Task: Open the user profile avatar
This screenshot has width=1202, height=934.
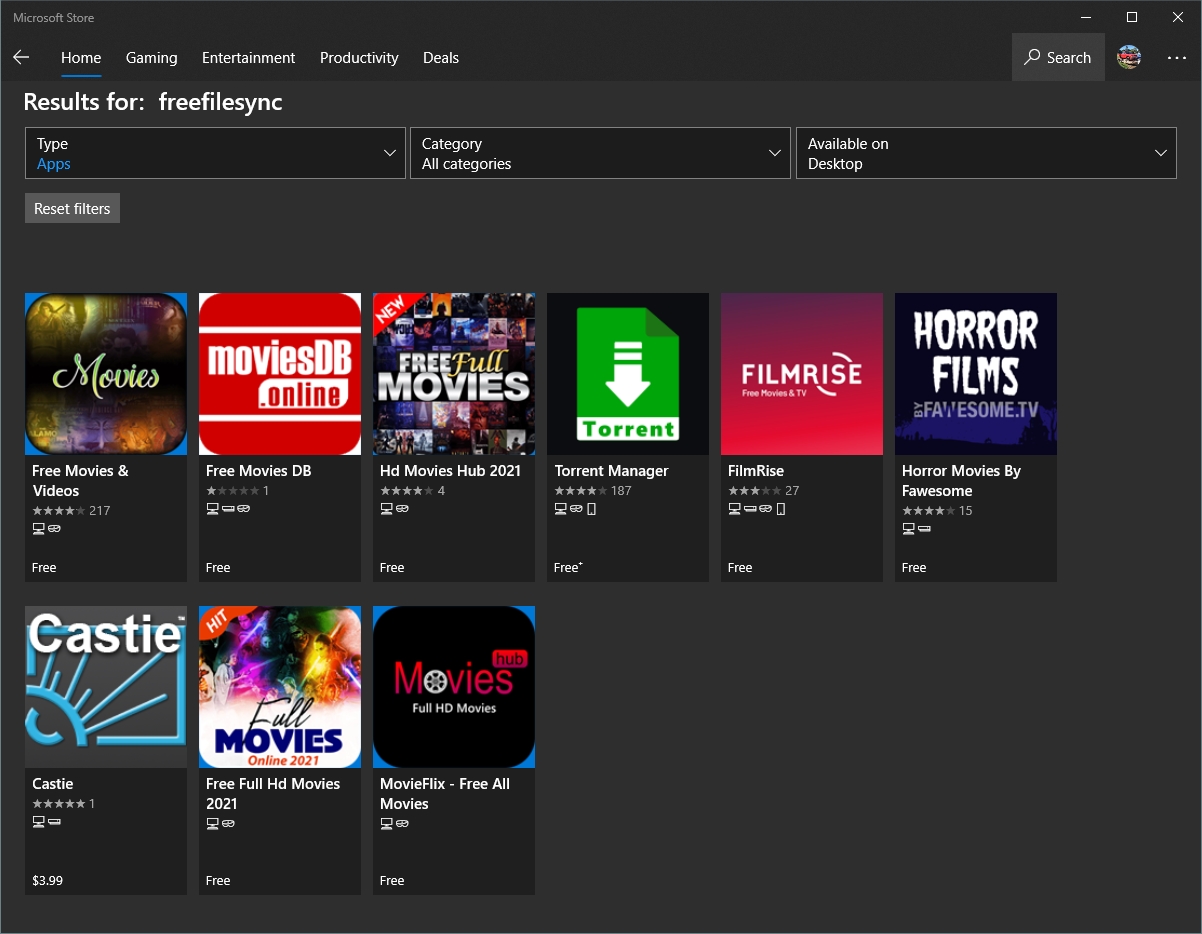Action: click(1129, 57)
